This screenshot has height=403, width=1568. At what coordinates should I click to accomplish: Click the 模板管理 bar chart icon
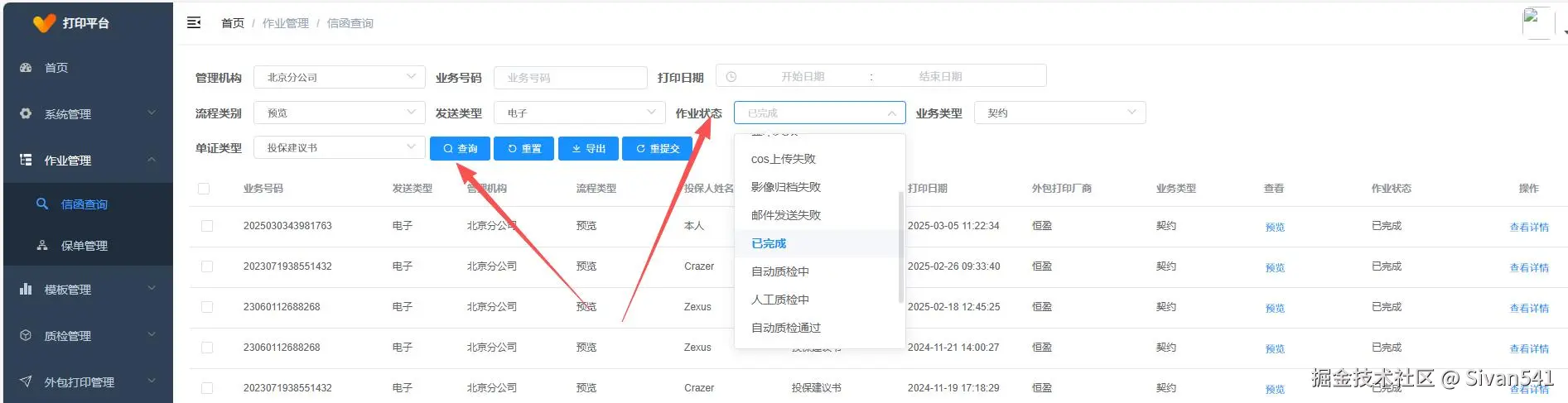click(x=26, y=289)
